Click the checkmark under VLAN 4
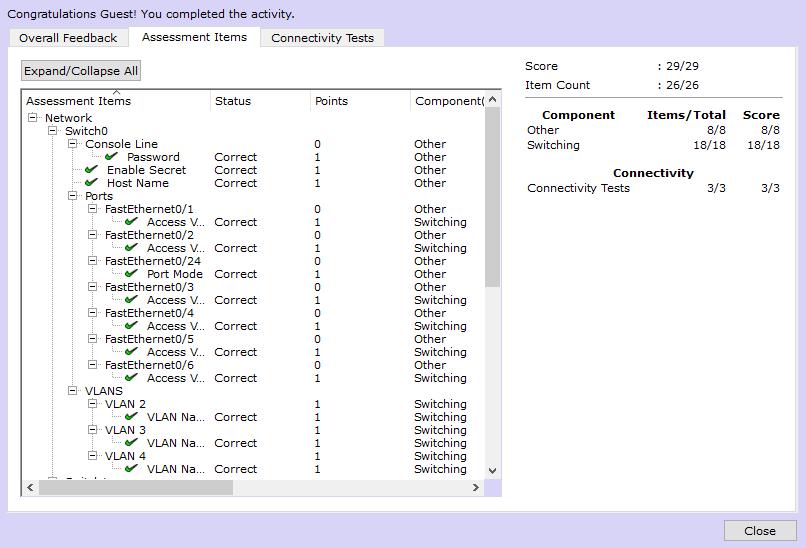This screenshot has width=806, height=548. [x=132, y=469]
